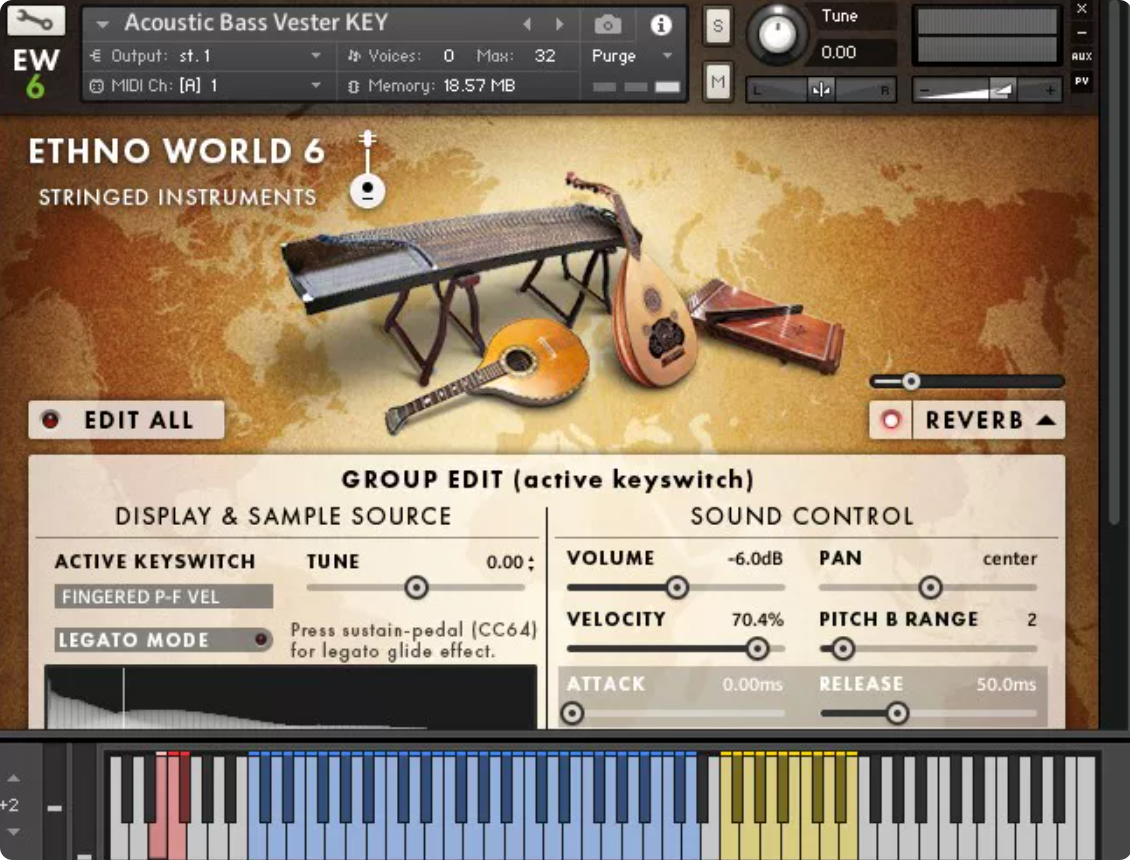Click the TUNE value stepper arrows
The width and height of the screenshot is (1132, 860).
coord(531,563)
